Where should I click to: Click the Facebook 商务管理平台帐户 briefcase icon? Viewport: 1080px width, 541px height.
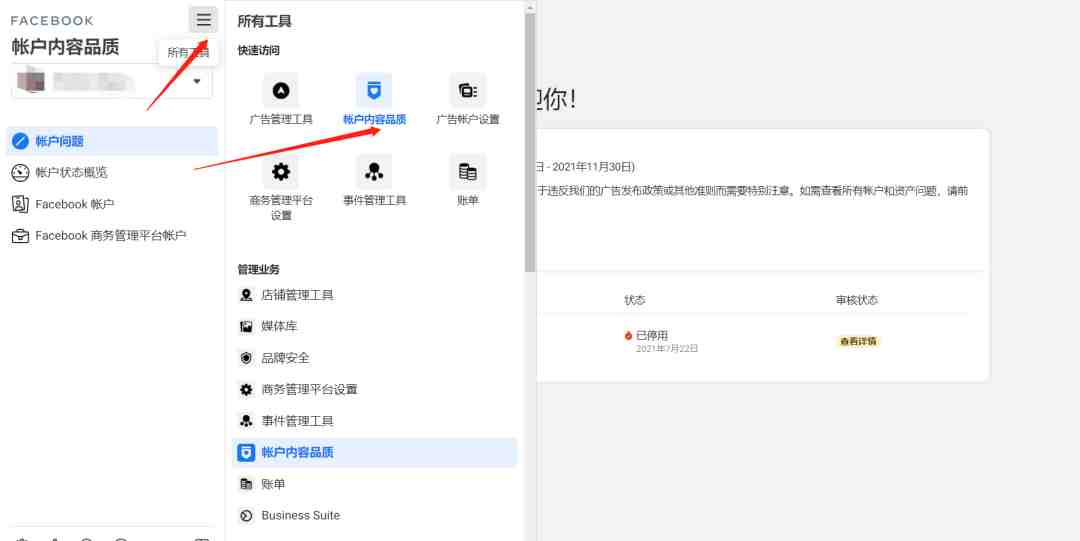(20, 236)
